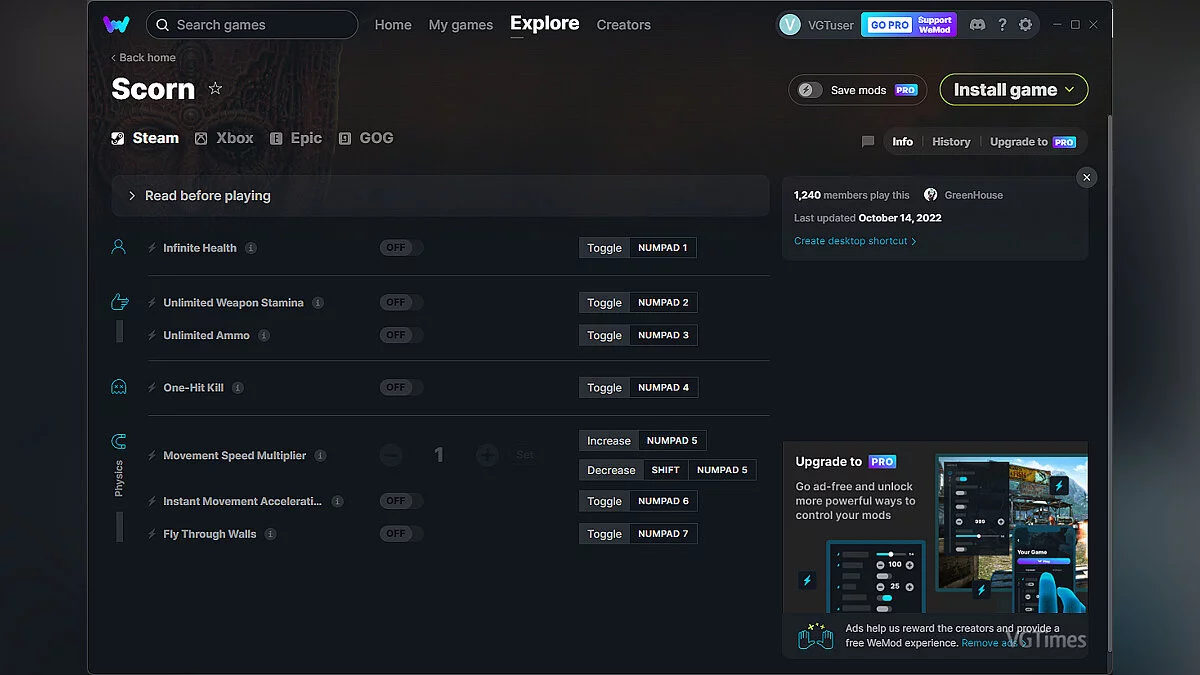Click plus to raise Movement Speed Multiplier

pos(487,455)
